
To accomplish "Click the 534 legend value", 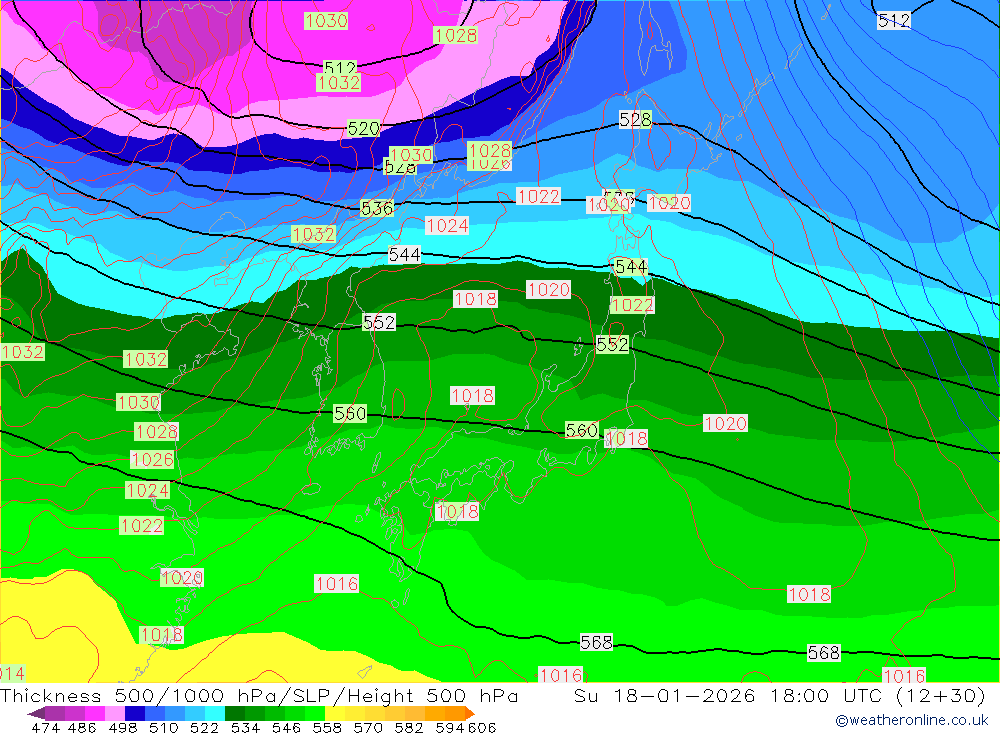I will coord(245,727).
